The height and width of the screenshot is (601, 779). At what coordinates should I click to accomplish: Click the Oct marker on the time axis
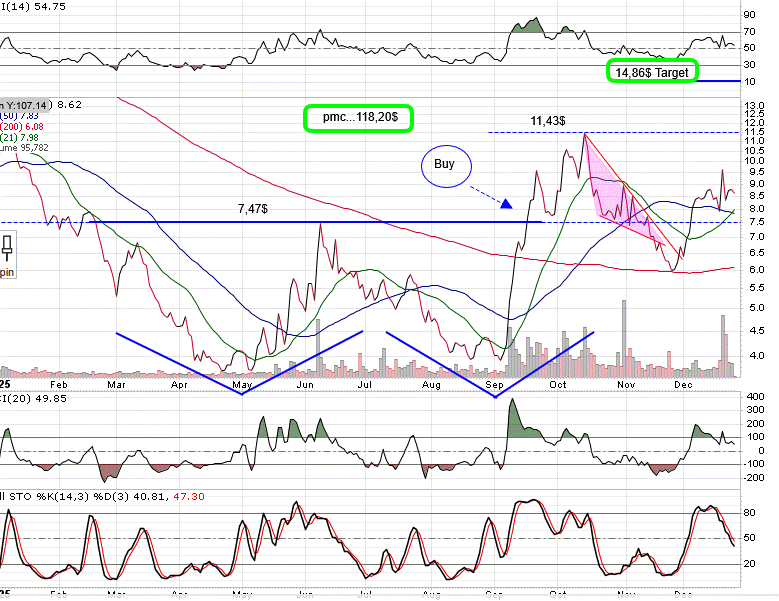tap(557, 383)
